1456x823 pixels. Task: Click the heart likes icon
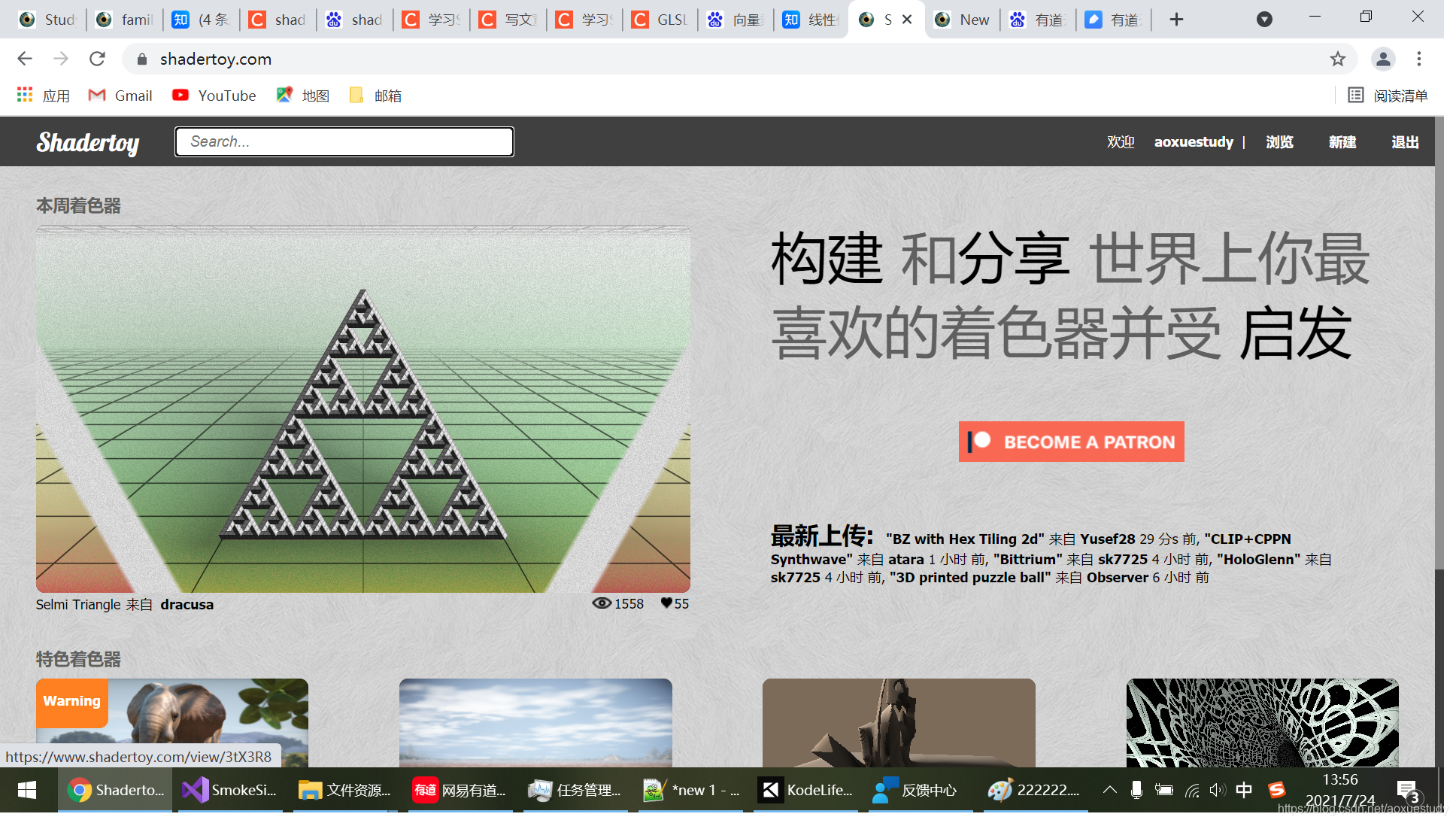coord(666,603)
